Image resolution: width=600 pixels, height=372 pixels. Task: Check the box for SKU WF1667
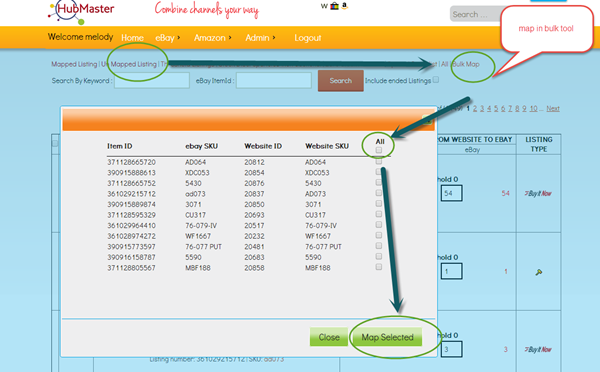click(x=379, y=235)
